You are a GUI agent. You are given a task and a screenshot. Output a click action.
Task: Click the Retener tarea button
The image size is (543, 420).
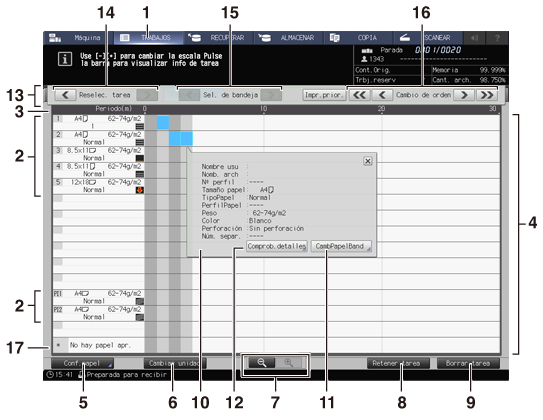[x=398, y=363]
